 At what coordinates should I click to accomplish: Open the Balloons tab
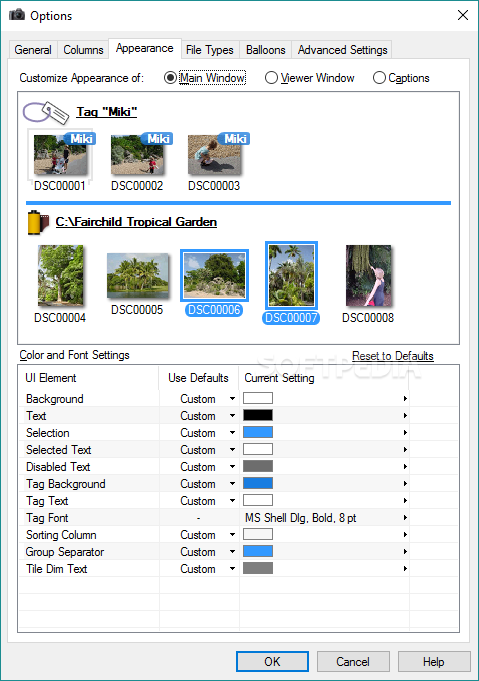click(x=265, y=50)
